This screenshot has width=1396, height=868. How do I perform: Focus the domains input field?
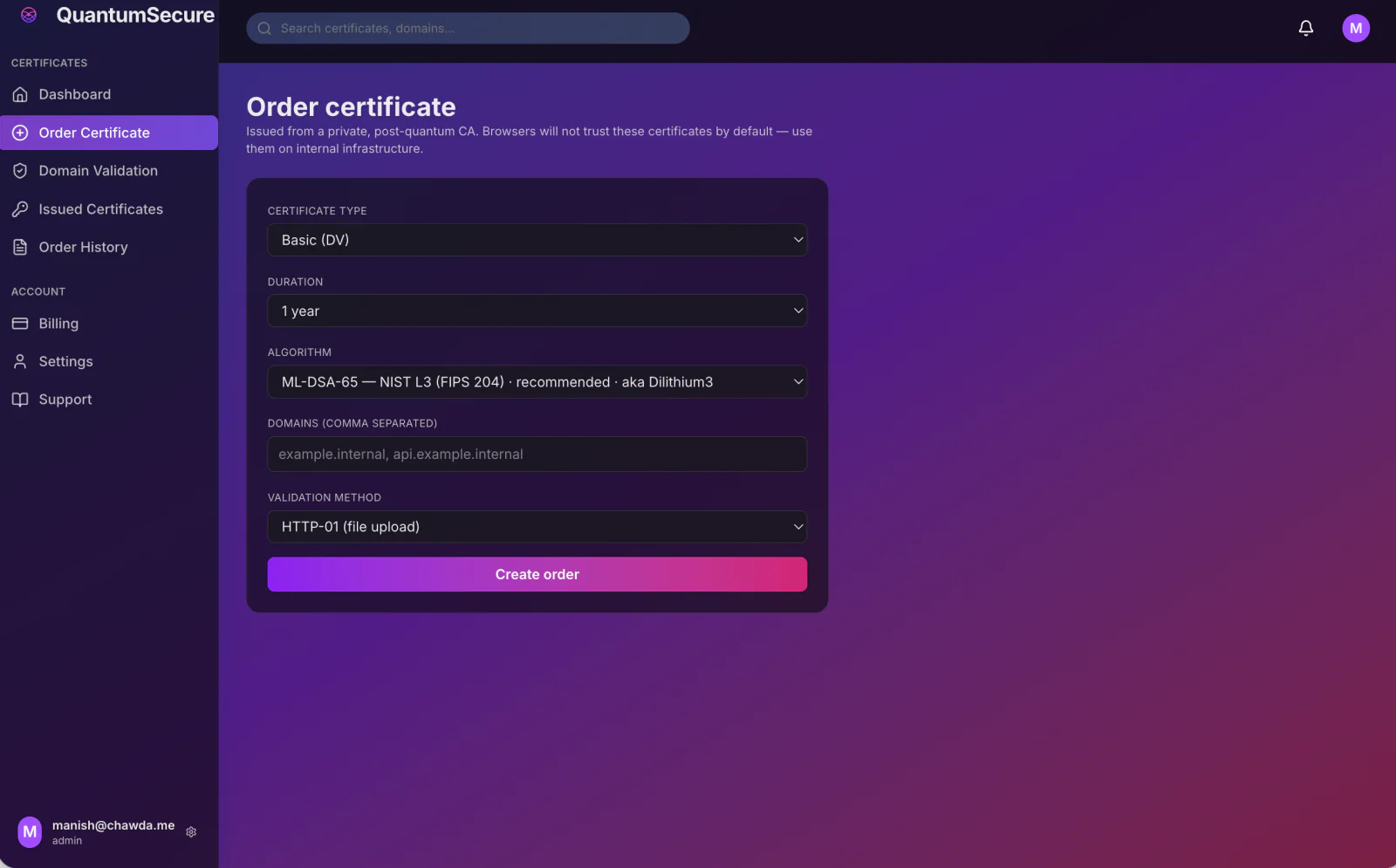coord(537,455)
